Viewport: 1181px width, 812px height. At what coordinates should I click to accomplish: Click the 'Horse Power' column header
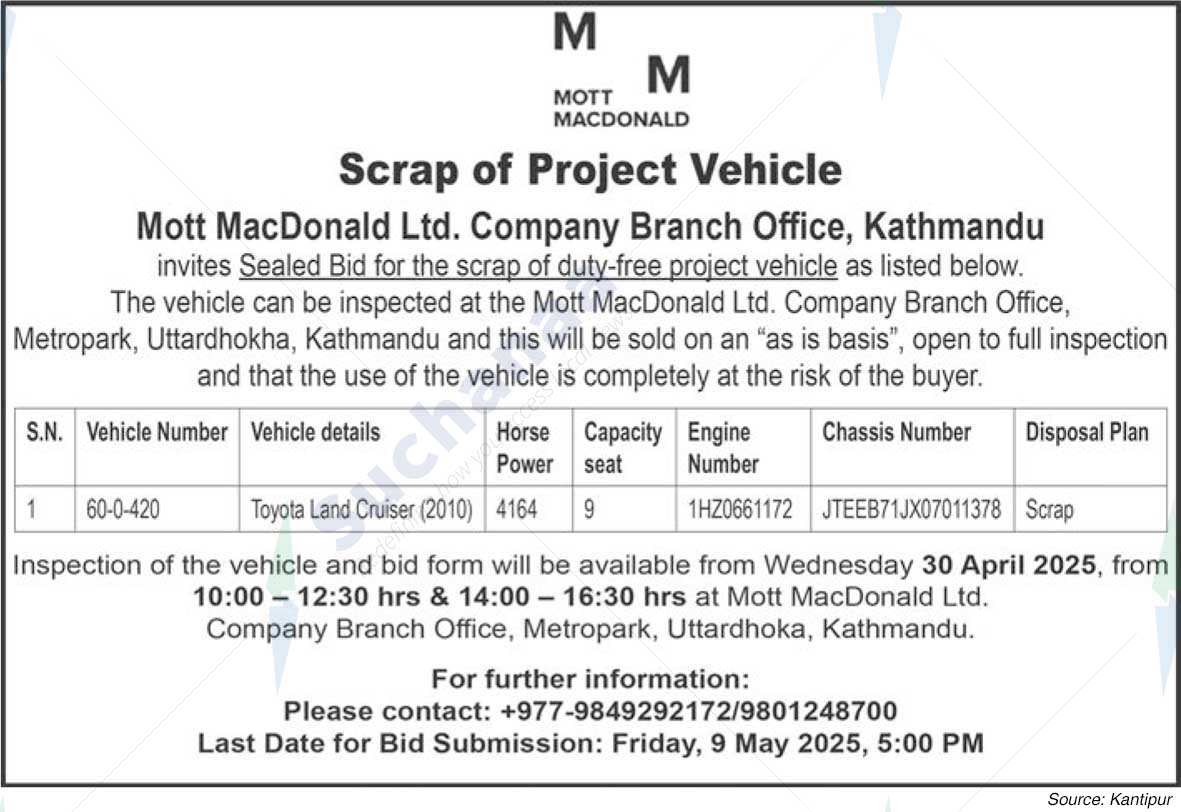(x=525, y=447)
